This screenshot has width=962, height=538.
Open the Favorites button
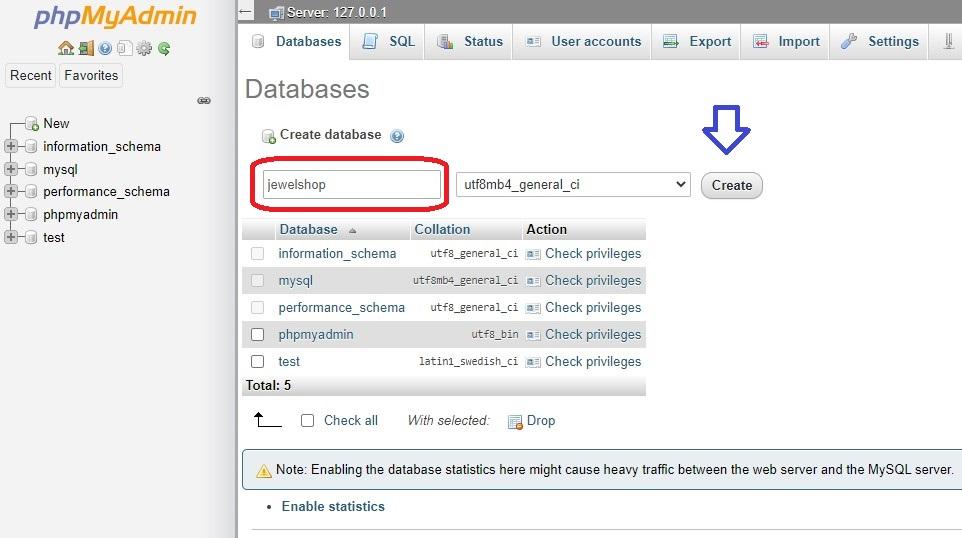click(x=91, y=75)
